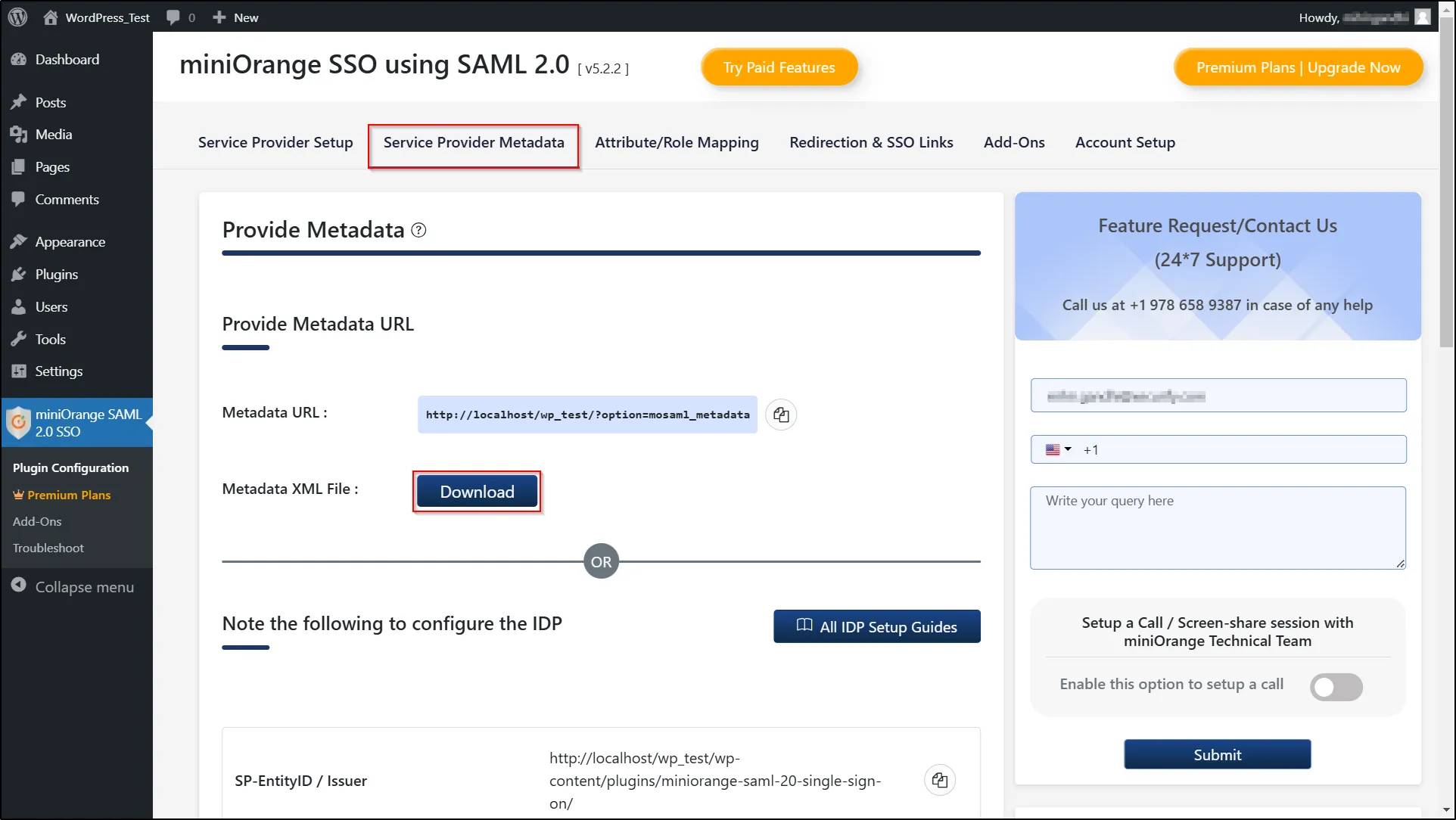Switch to Account Setup tab
This screenshot has height=820, width=1456.
[1125, 142]
